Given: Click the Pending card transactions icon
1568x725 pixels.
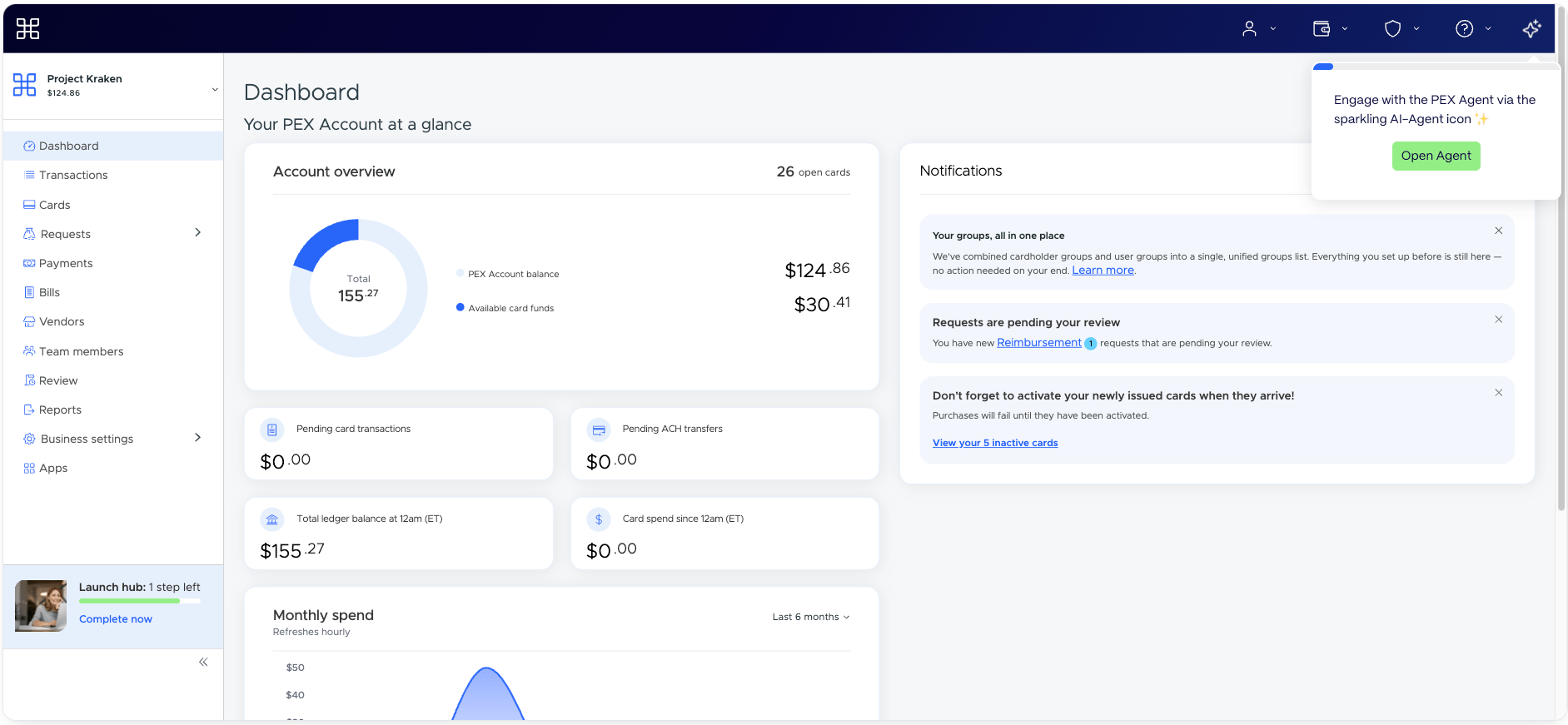Looking at the screenshot, I should [x=272, y=430].
